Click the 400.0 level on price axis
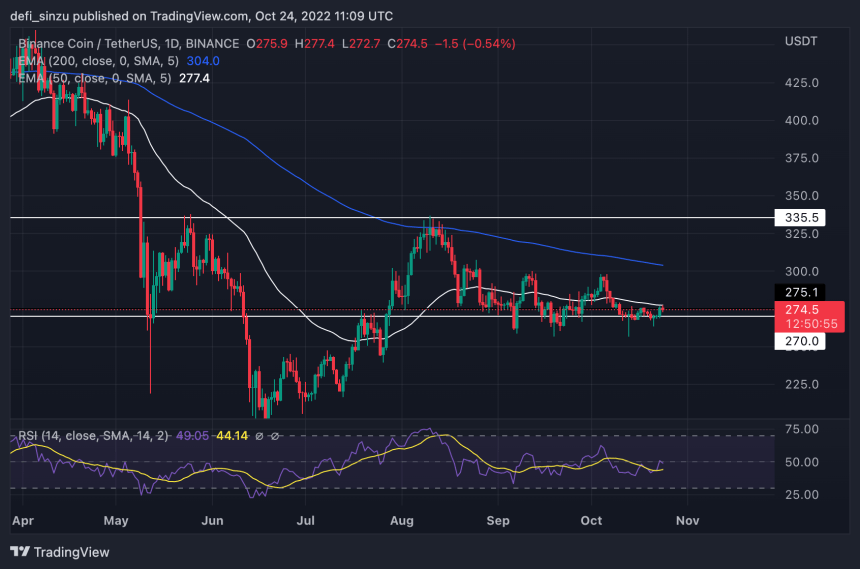The width and height of the screenshot is (860, 569). pos(801,121)
